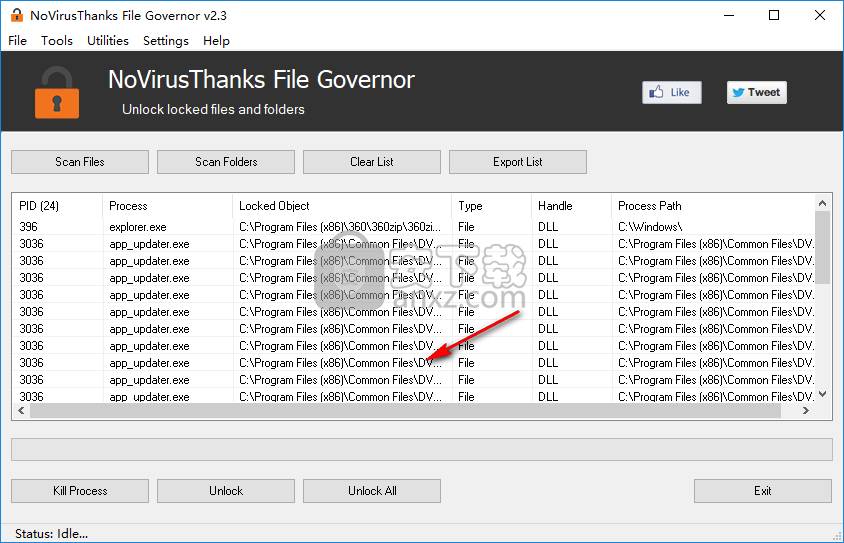Click the Unlock All button
This screenshot has height=543, width=844.
(372, 491)
